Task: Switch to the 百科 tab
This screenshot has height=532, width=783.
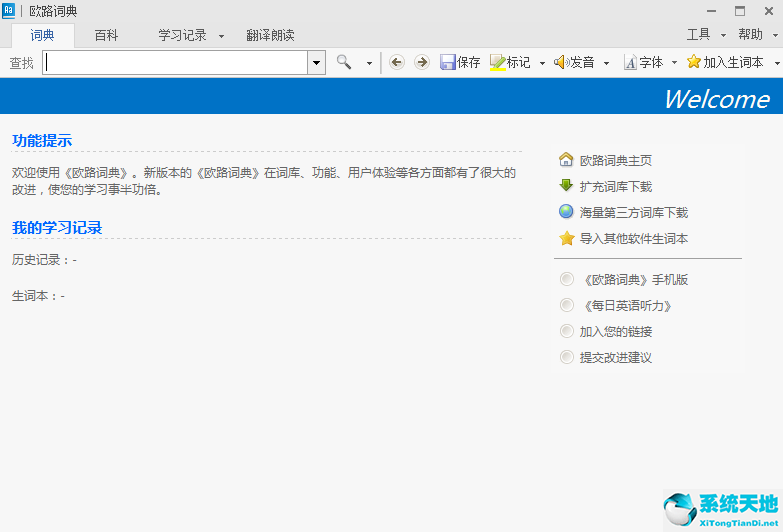Action: pos(106,35)
